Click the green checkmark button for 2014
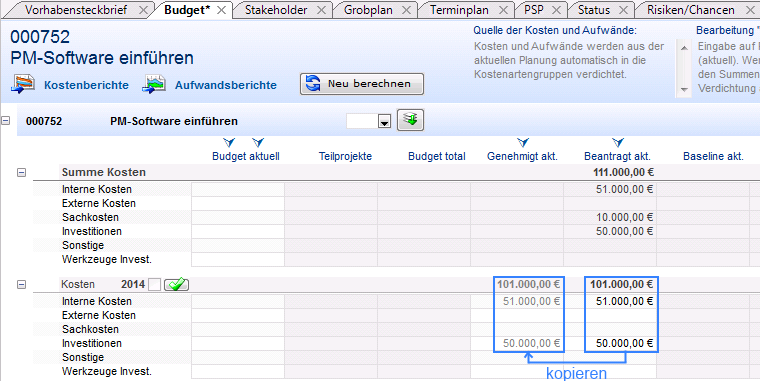The height and width of the screenshot is (381, 760). tap(176, 284)
